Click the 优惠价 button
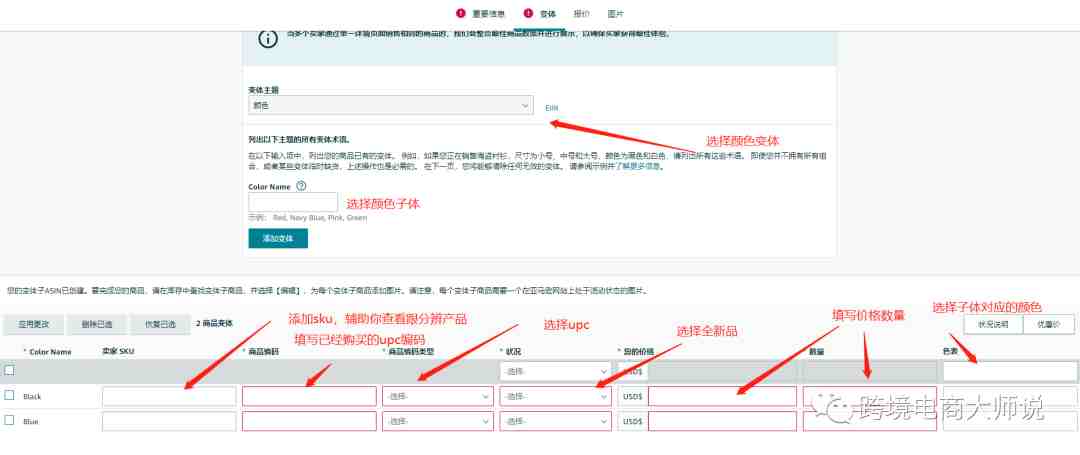Screen dimensions: 1080x455 click(1050, 324)
